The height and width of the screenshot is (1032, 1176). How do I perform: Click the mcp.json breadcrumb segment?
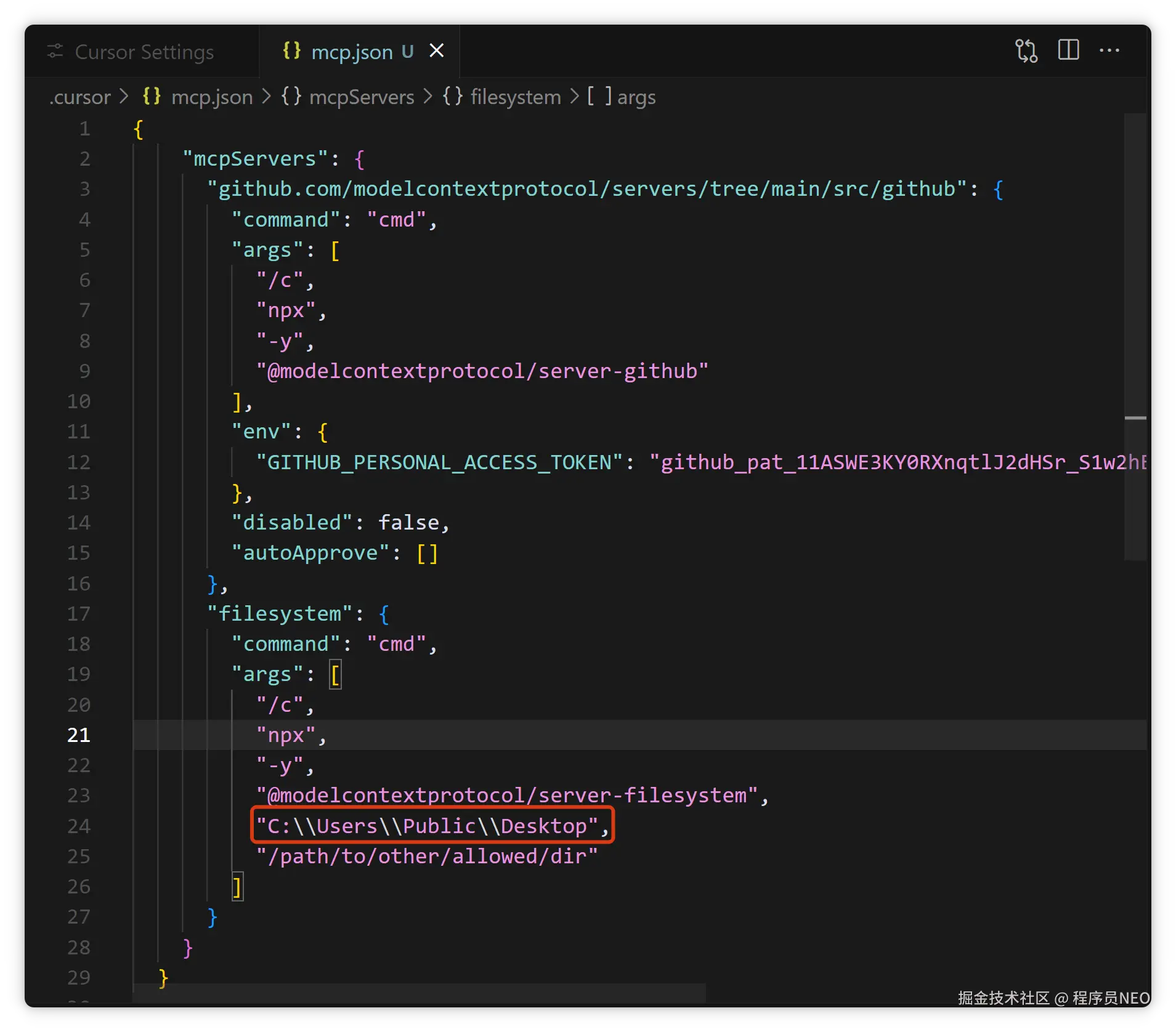coord(212,97)
